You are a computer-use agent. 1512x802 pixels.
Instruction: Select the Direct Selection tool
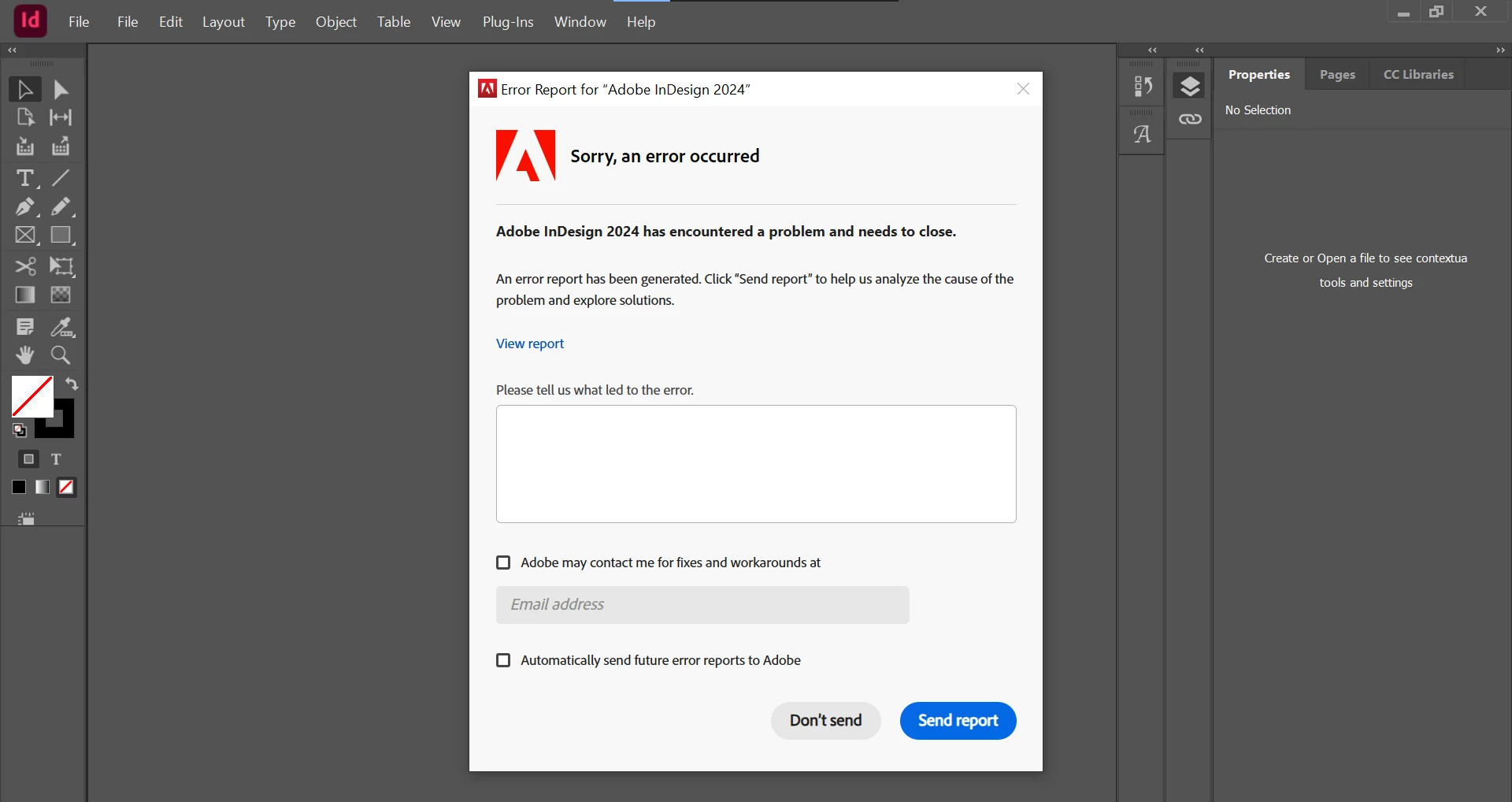61,89
